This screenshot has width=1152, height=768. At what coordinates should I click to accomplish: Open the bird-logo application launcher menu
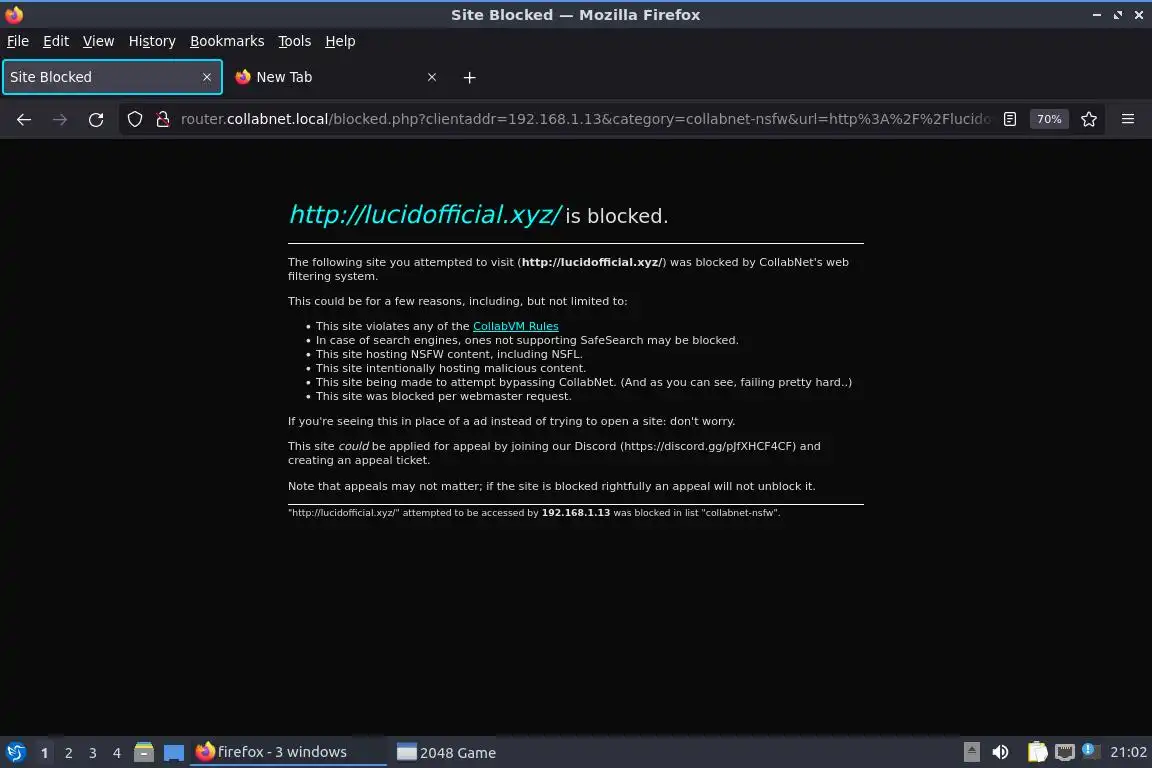coord(15,753)
